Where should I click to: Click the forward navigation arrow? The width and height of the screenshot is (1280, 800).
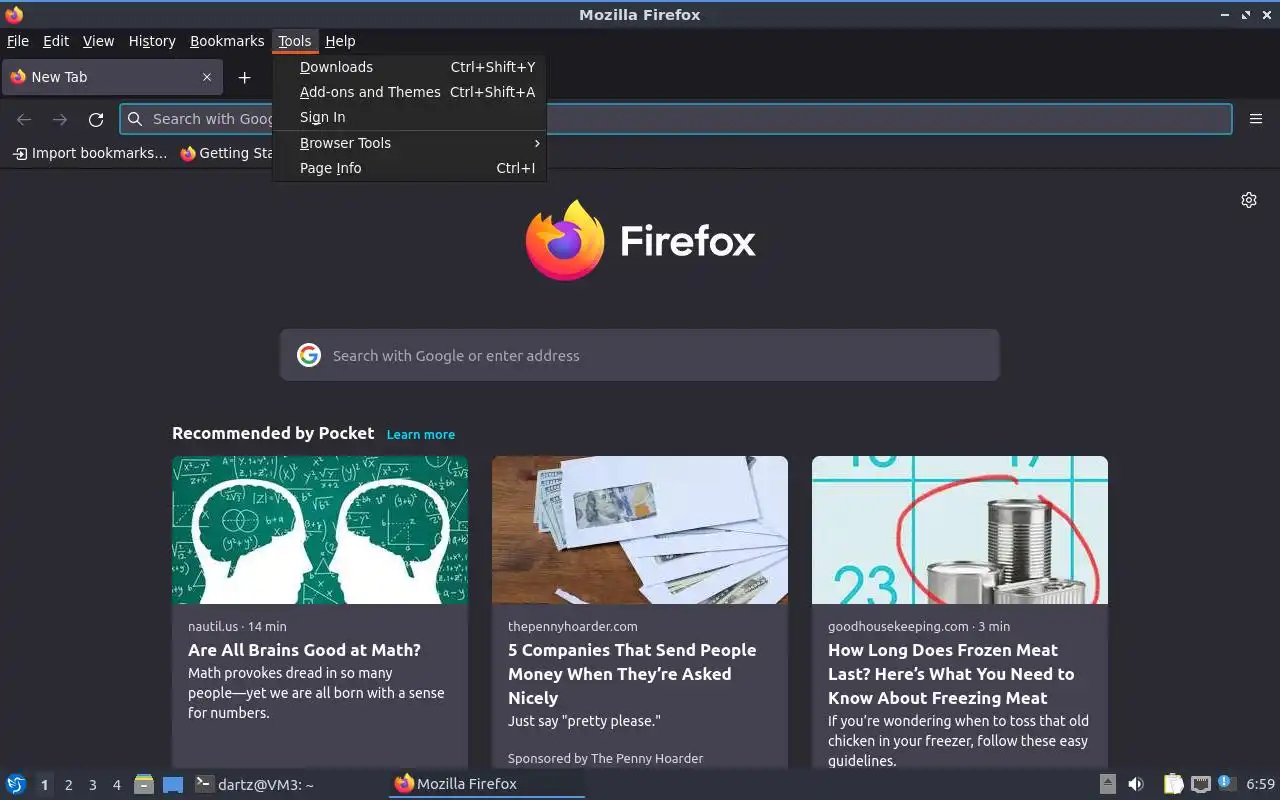coord(60,120)
